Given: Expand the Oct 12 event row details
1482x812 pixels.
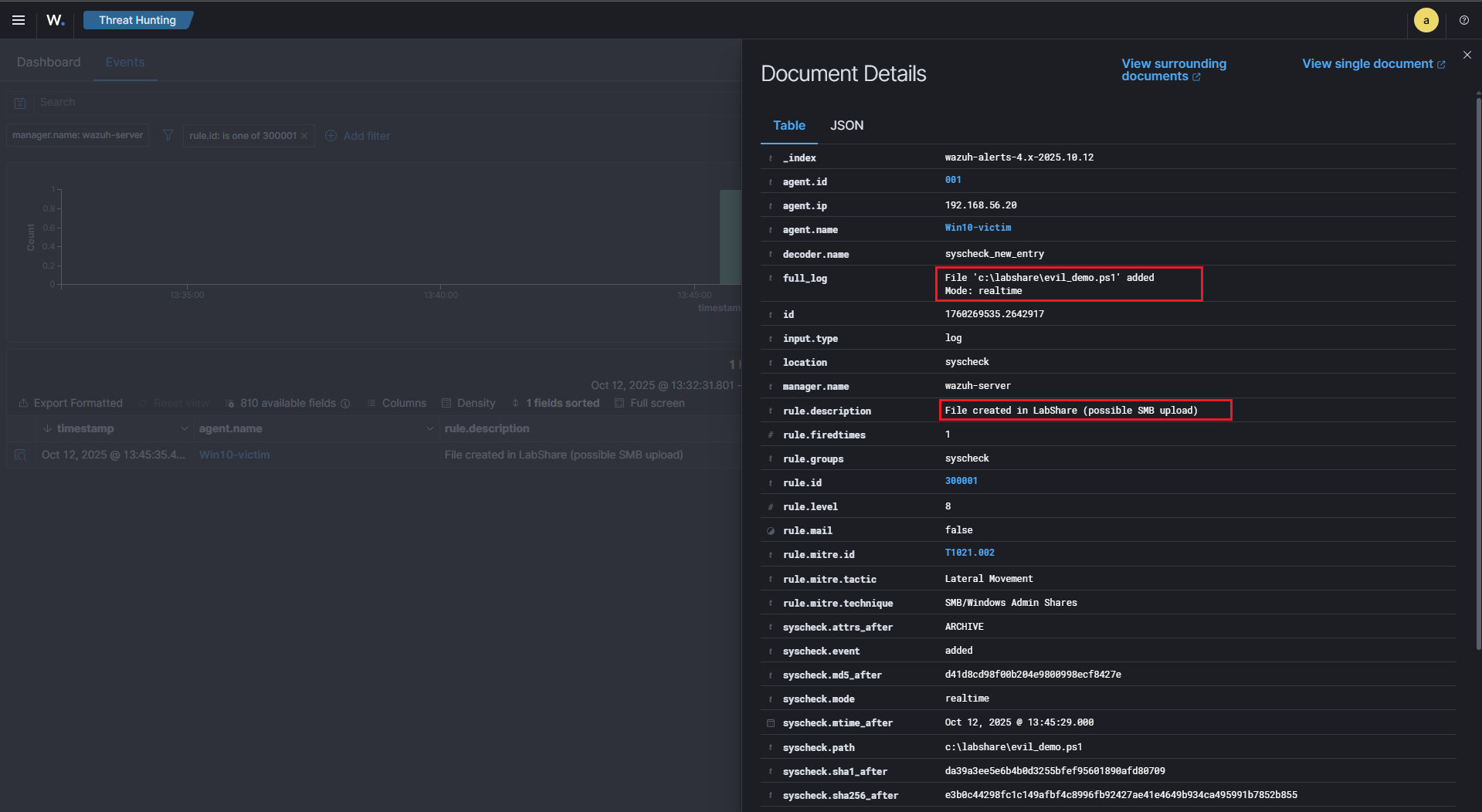Looking at the screenshot, I should 21,455.
